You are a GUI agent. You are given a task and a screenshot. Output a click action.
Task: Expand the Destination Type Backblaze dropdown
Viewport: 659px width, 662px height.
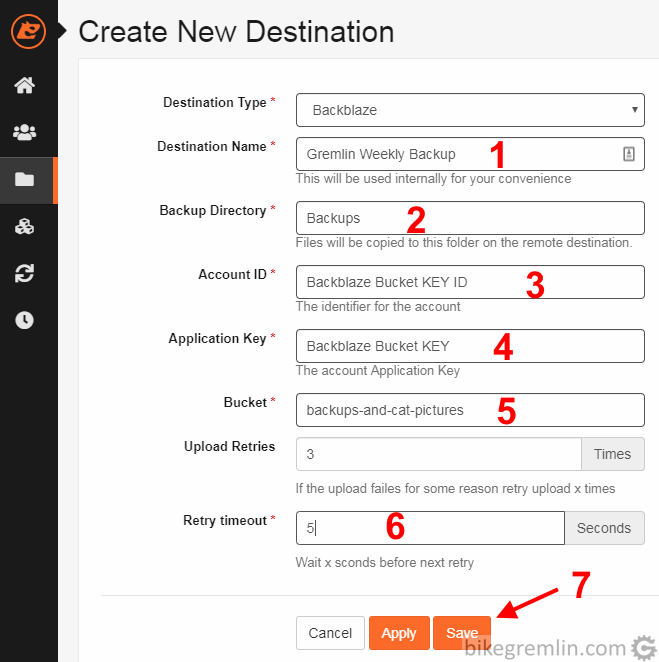point(470,110)
